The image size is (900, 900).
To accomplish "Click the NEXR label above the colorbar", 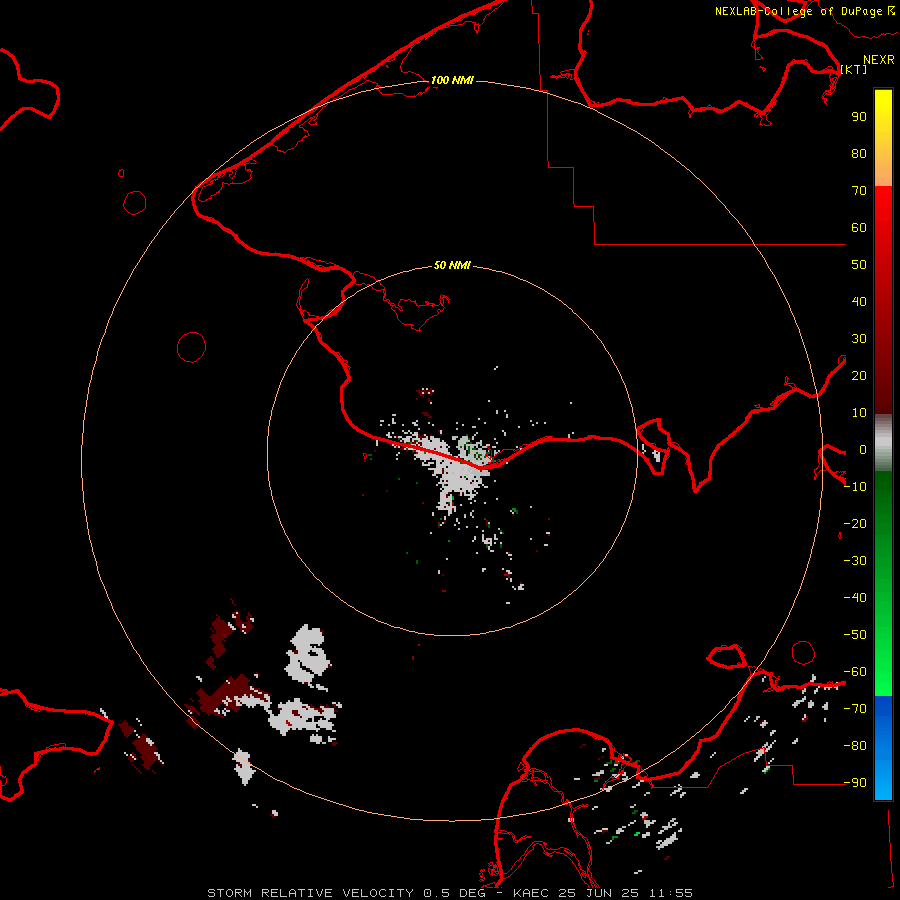I will 879,60.
